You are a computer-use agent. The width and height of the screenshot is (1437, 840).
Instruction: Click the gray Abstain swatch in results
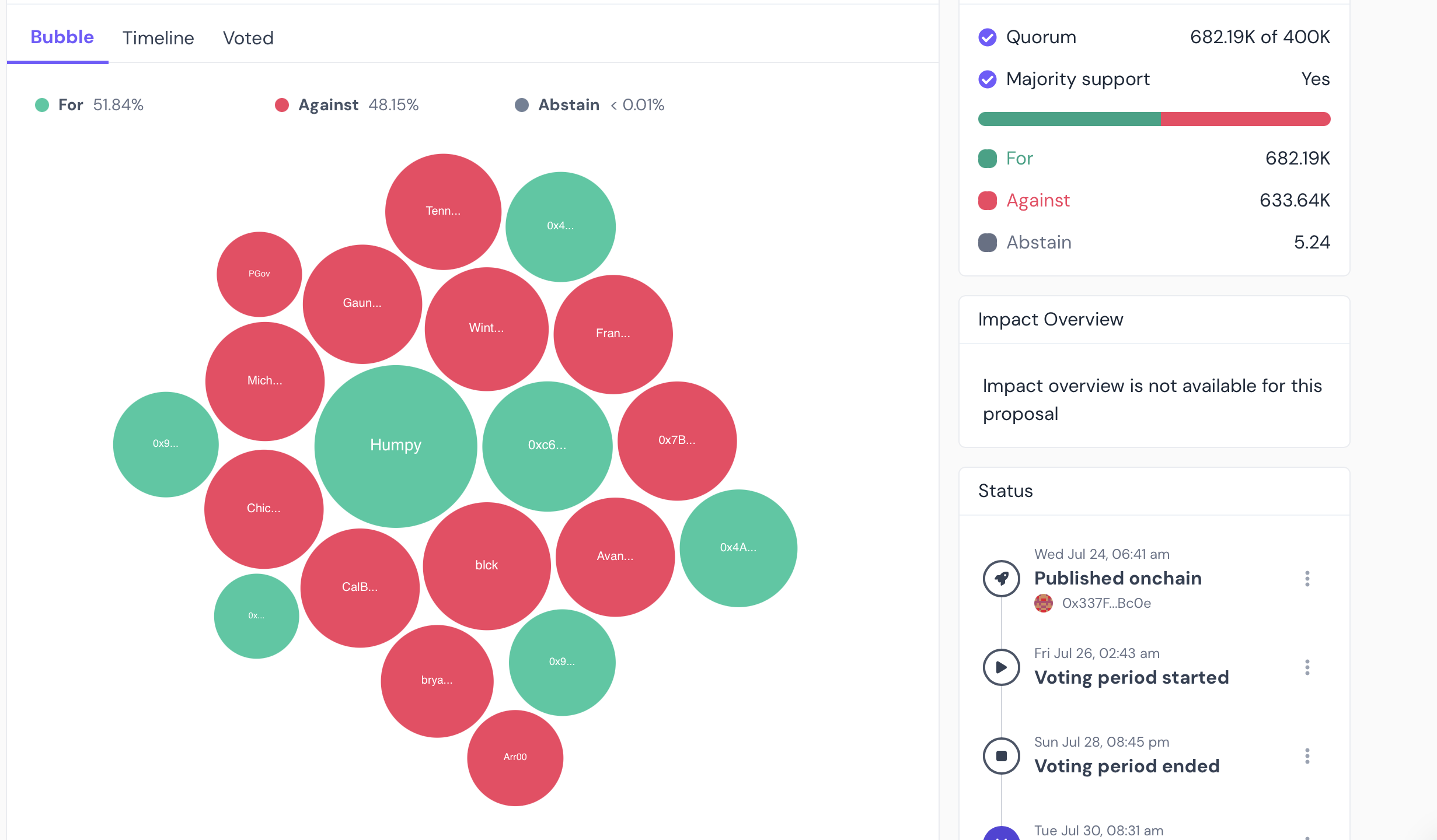[x=987, y=243]
